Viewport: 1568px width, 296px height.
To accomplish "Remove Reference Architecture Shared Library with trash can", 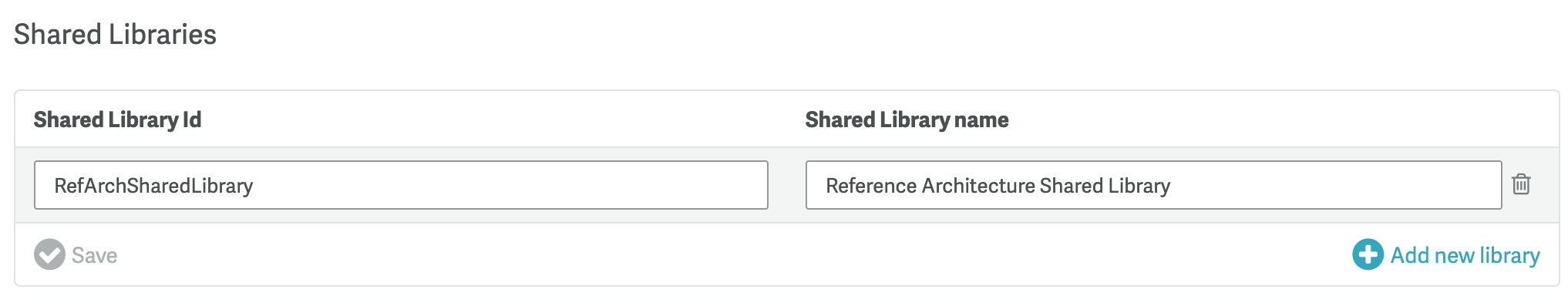I will point(1521,184).
